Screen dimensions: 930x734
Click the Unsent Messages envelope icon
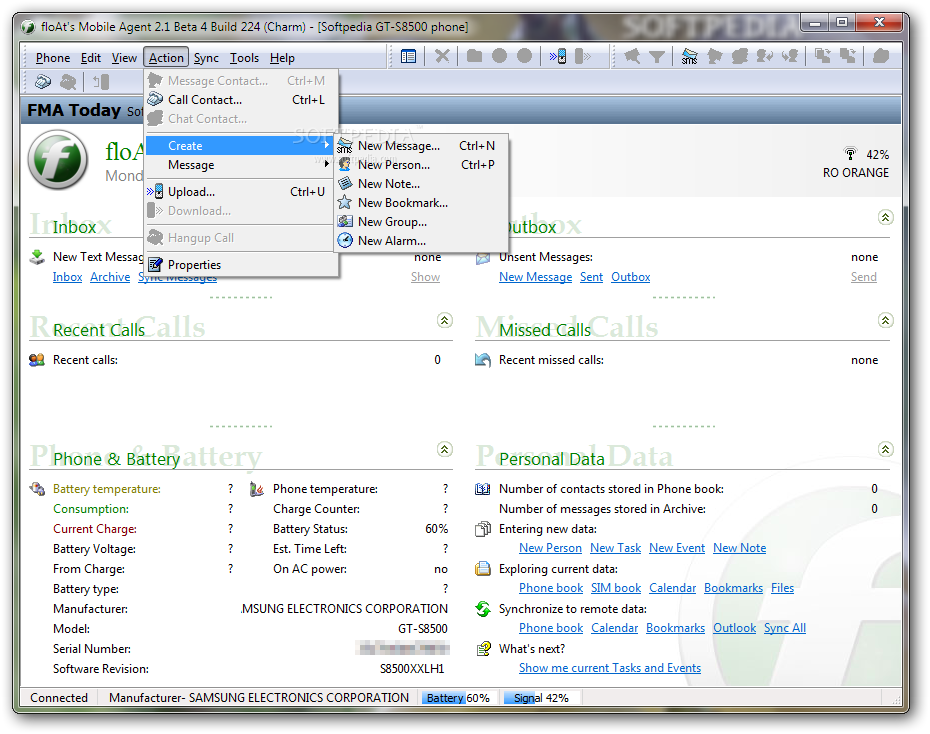pos(483,258)
